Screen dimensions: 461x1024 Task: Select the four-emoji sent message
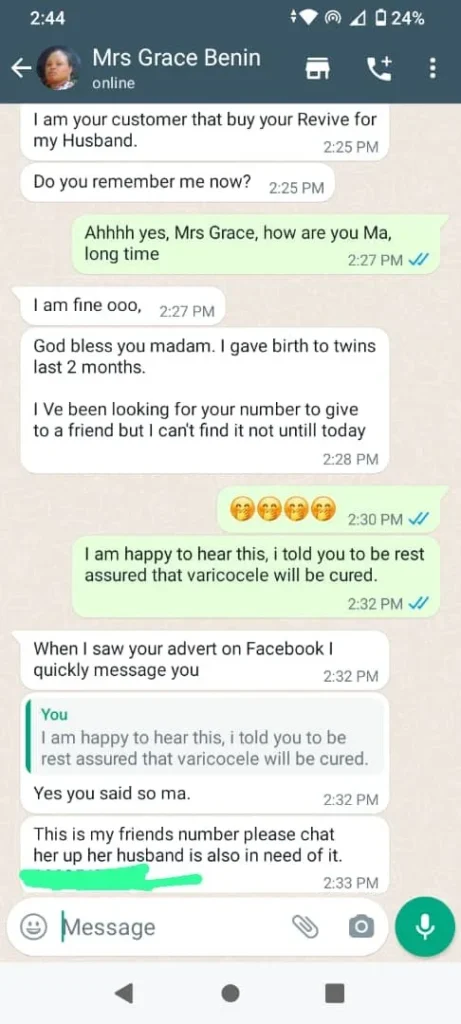(x=333, y=509)
